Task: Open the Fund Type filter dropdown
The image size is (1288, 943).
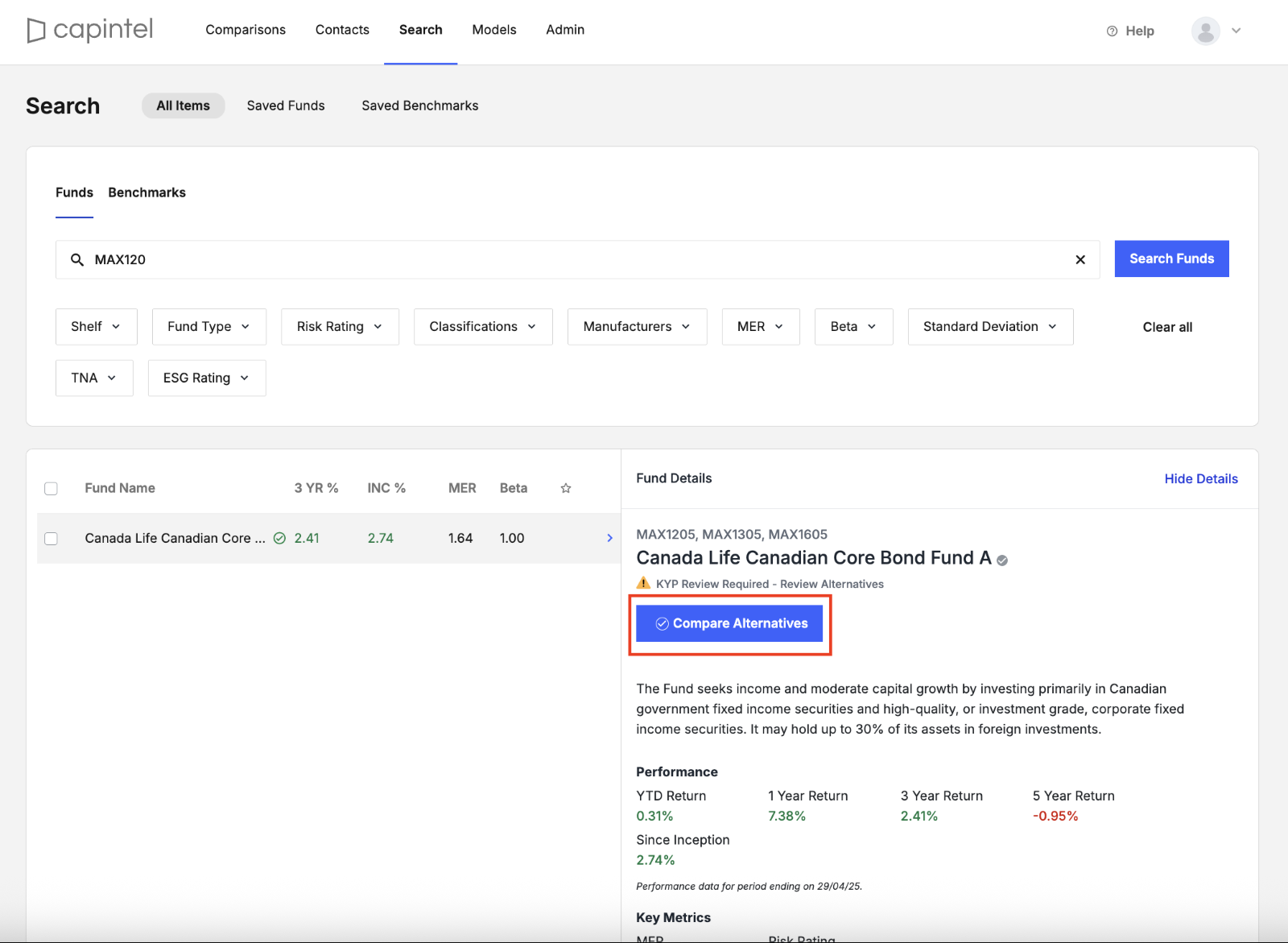Action: (x=209, y=326)
